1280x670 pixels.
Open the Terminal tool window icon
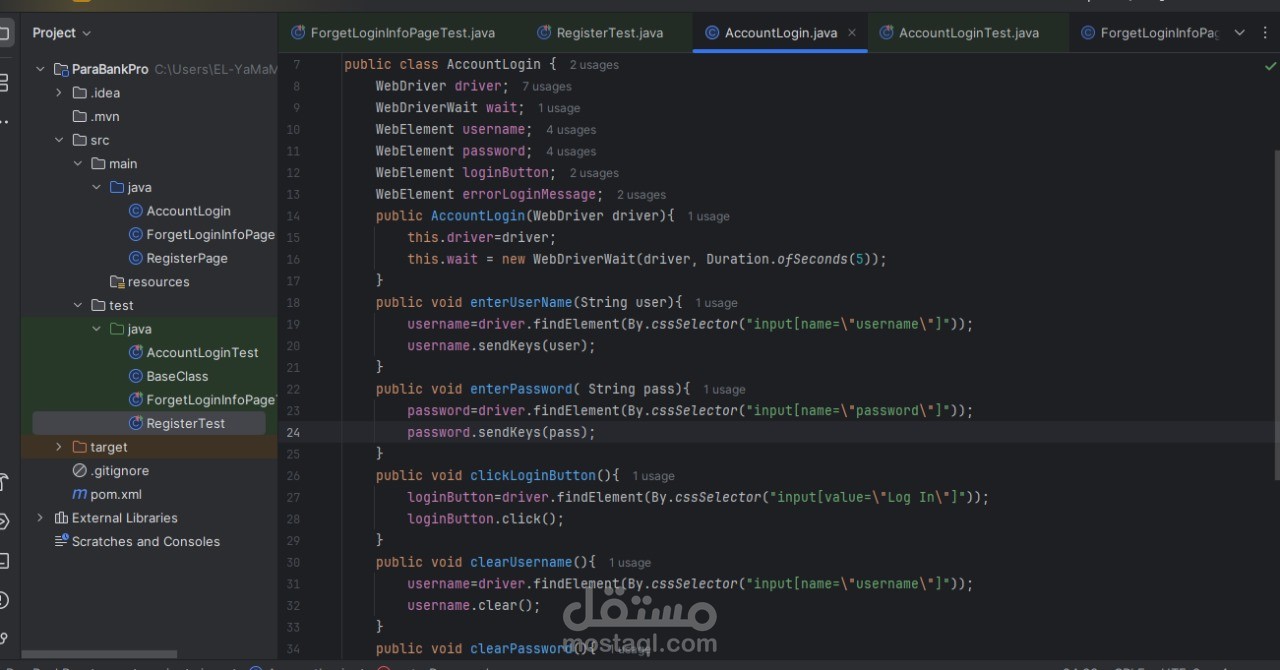(x=4, y=561)
